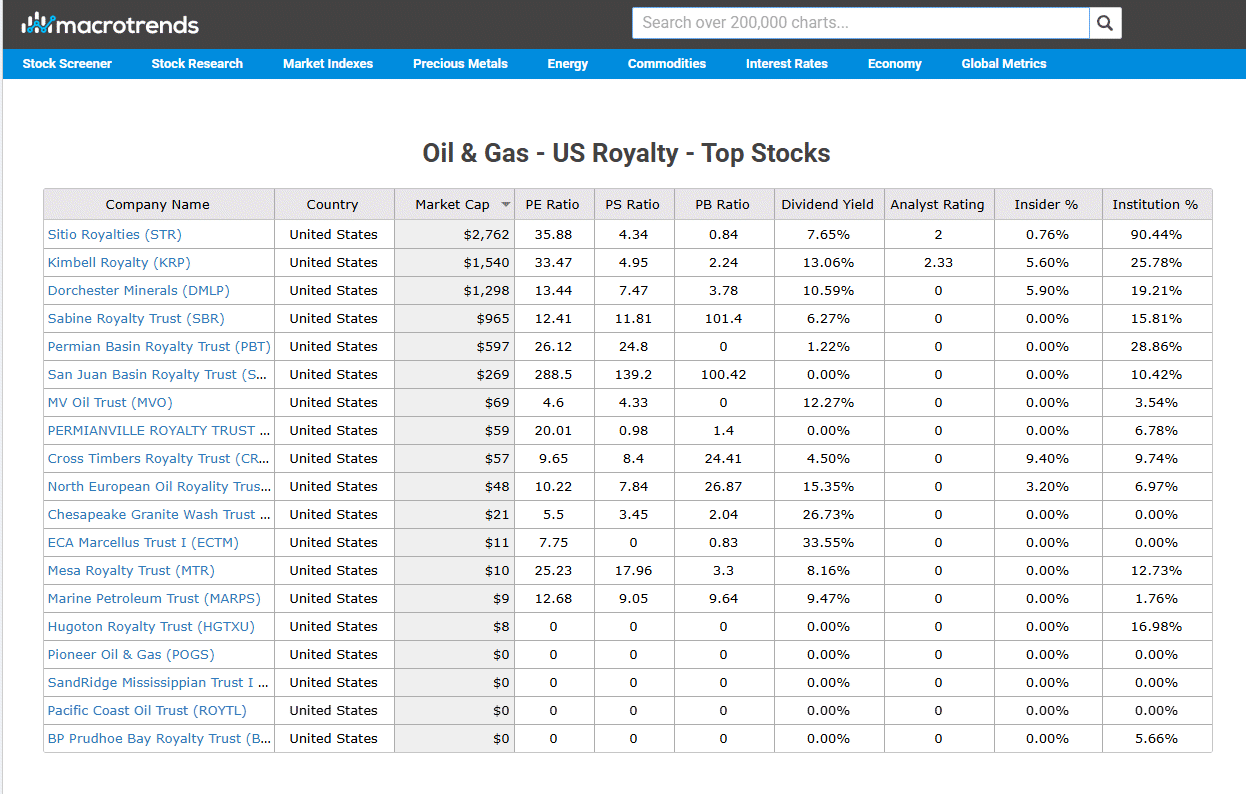
Task: Type in the chart search box
Action: (x=860, y=23)
